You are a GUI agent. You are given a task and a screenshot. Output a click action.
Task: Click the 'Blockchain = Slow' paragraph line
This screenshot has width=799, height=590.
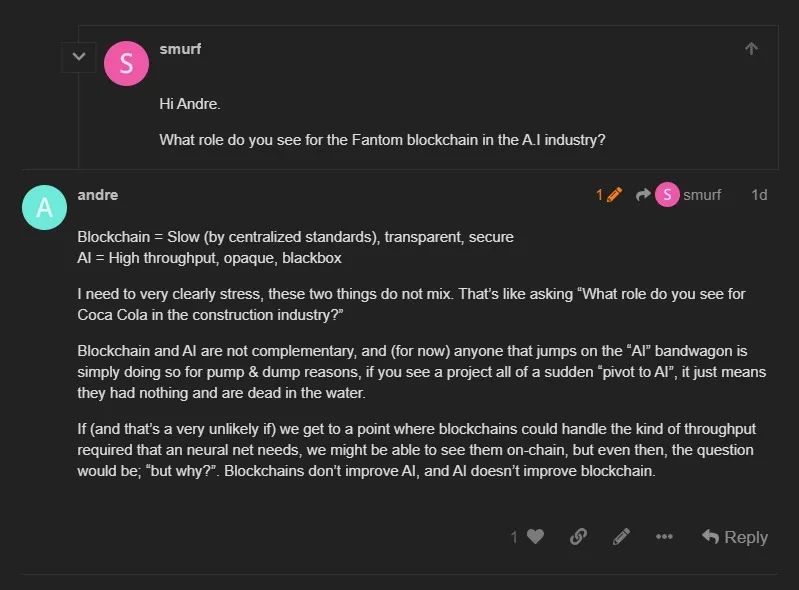tap(296, 237)
